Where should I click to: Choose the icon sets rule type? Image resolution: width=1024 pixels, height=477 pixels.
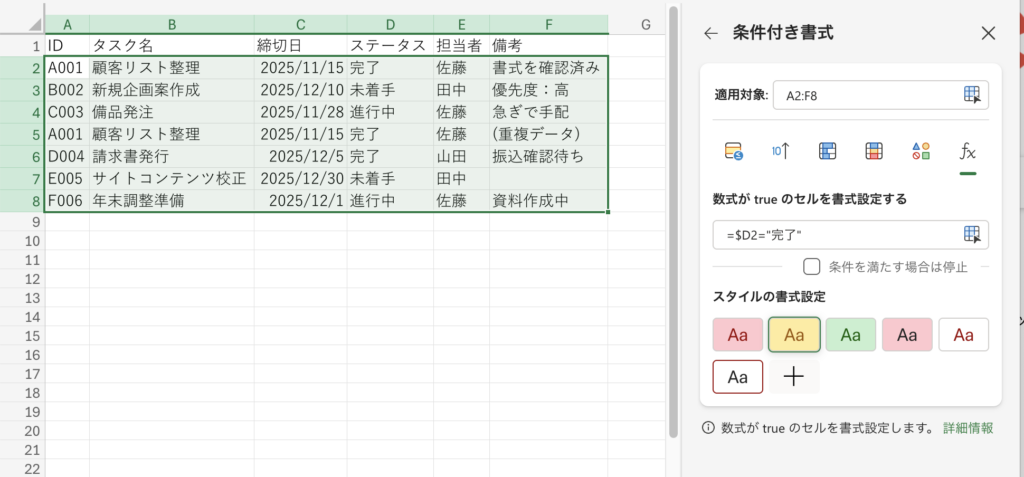pyautogui.click(x=921, y=151)
